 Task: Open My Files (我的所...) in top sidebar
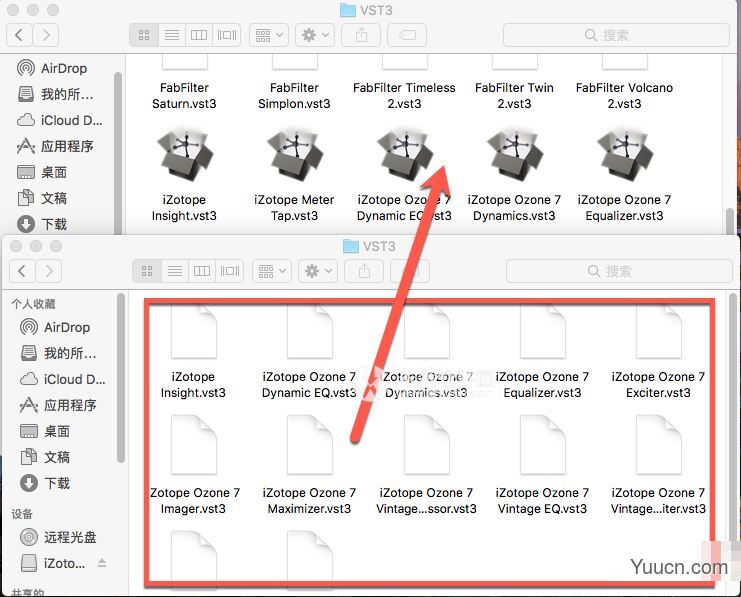55,95
